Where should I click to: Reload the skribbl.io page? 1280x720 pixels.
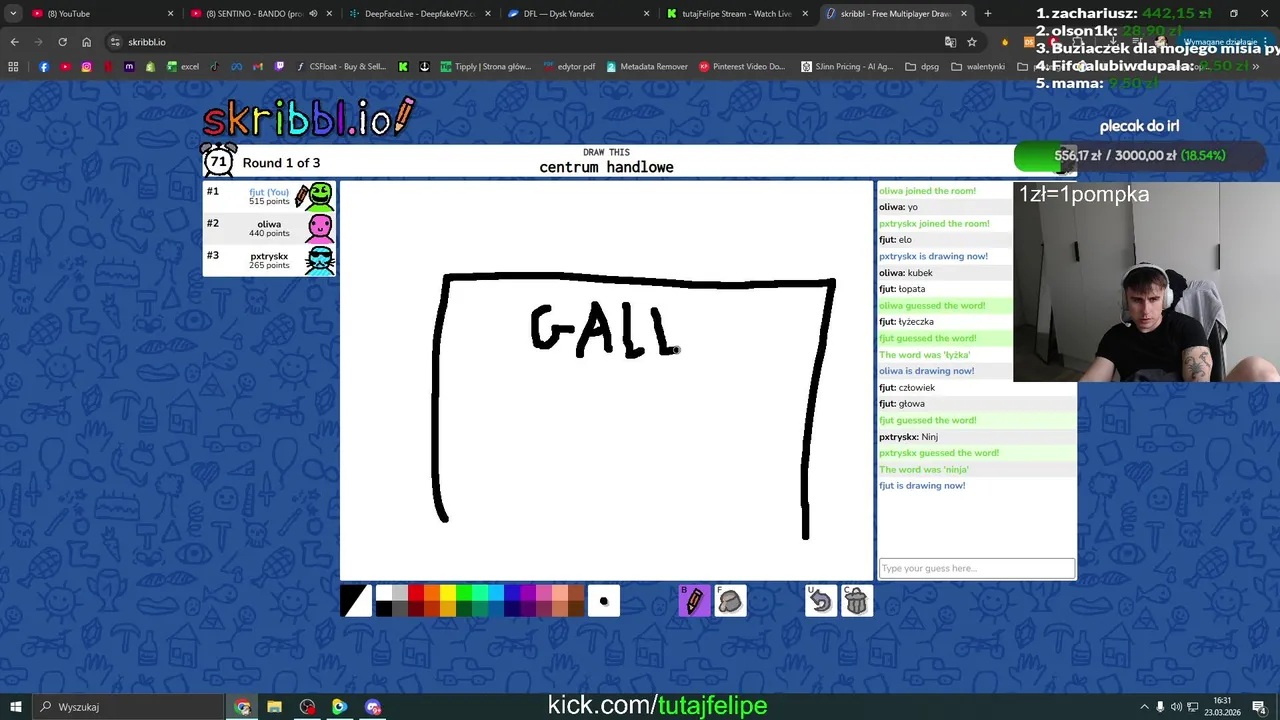pos(62,42)
